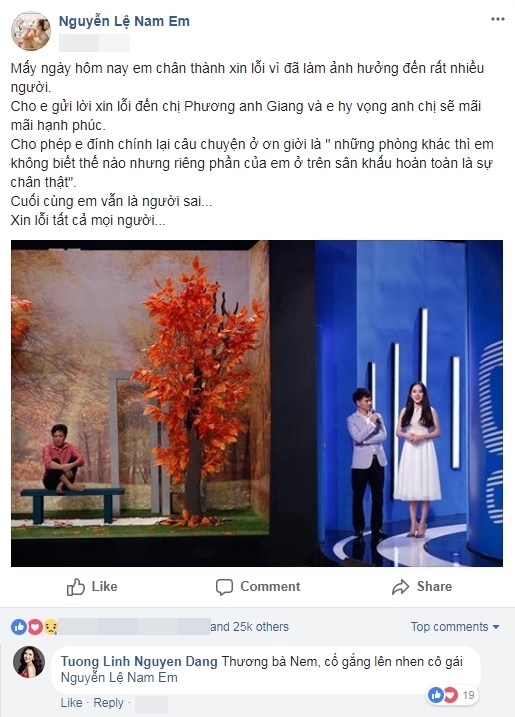Open the attached stage photo
The image size is (515, 717).
[257, 403]
